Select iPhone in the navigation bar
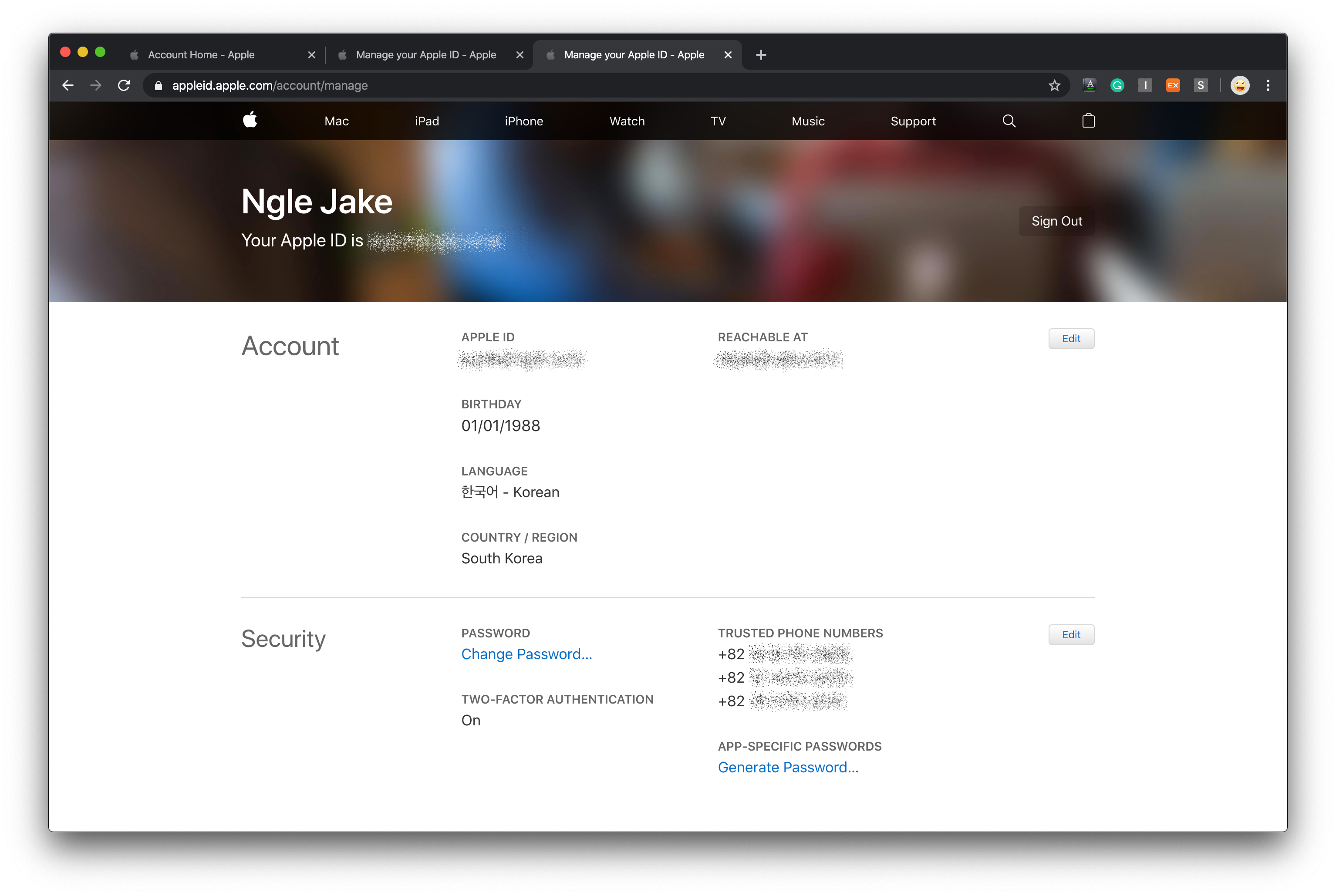Viewport: 1336px width, 896px height. pyautogui.click(x=523, y=121)
